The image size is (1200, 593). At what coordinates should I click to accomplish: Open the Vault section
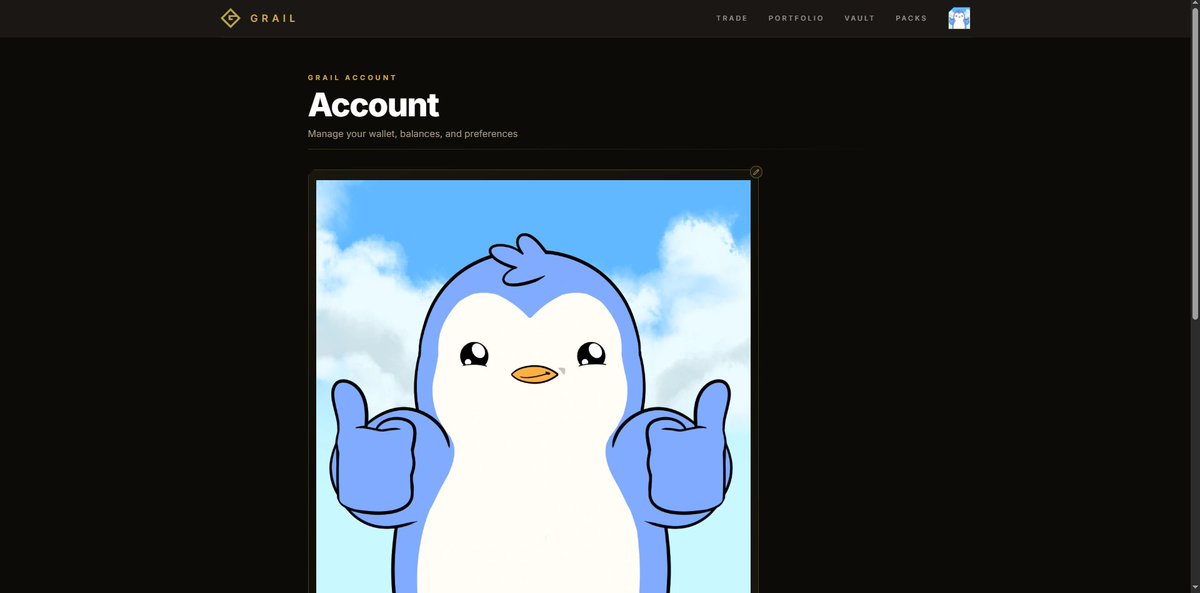[860, 18]
